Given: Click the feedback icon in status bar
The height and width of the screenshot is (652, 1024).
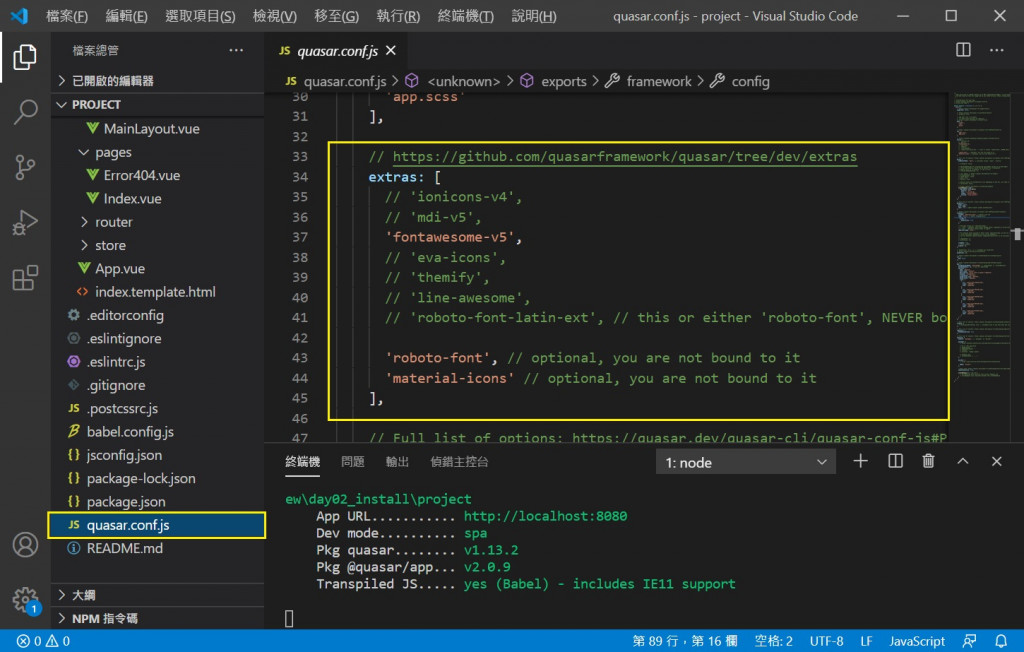Looking at the screenshot, I should 970,641.
